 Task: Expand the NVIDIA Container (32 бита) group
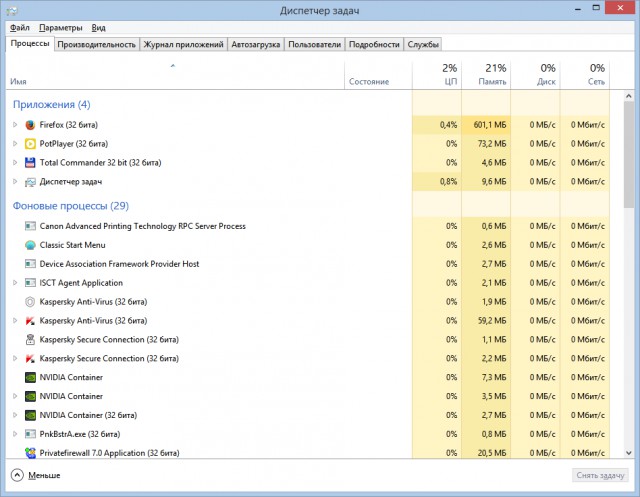tap(15, 415)
